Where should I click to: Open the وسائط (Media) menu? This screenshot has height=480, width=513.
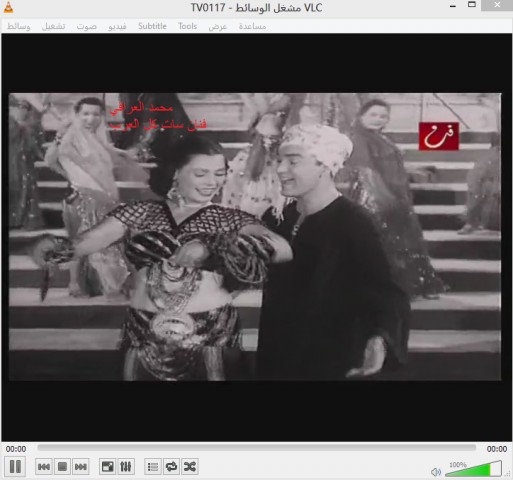click(19, 26)
